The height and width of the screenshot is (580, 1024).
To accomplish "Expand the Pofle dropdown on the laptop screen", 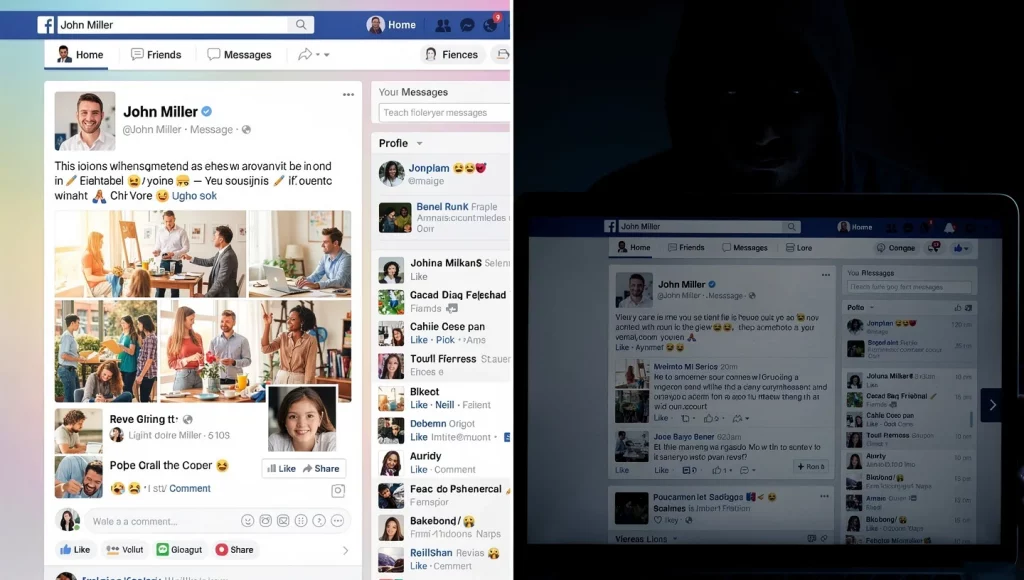I will 872,308.
